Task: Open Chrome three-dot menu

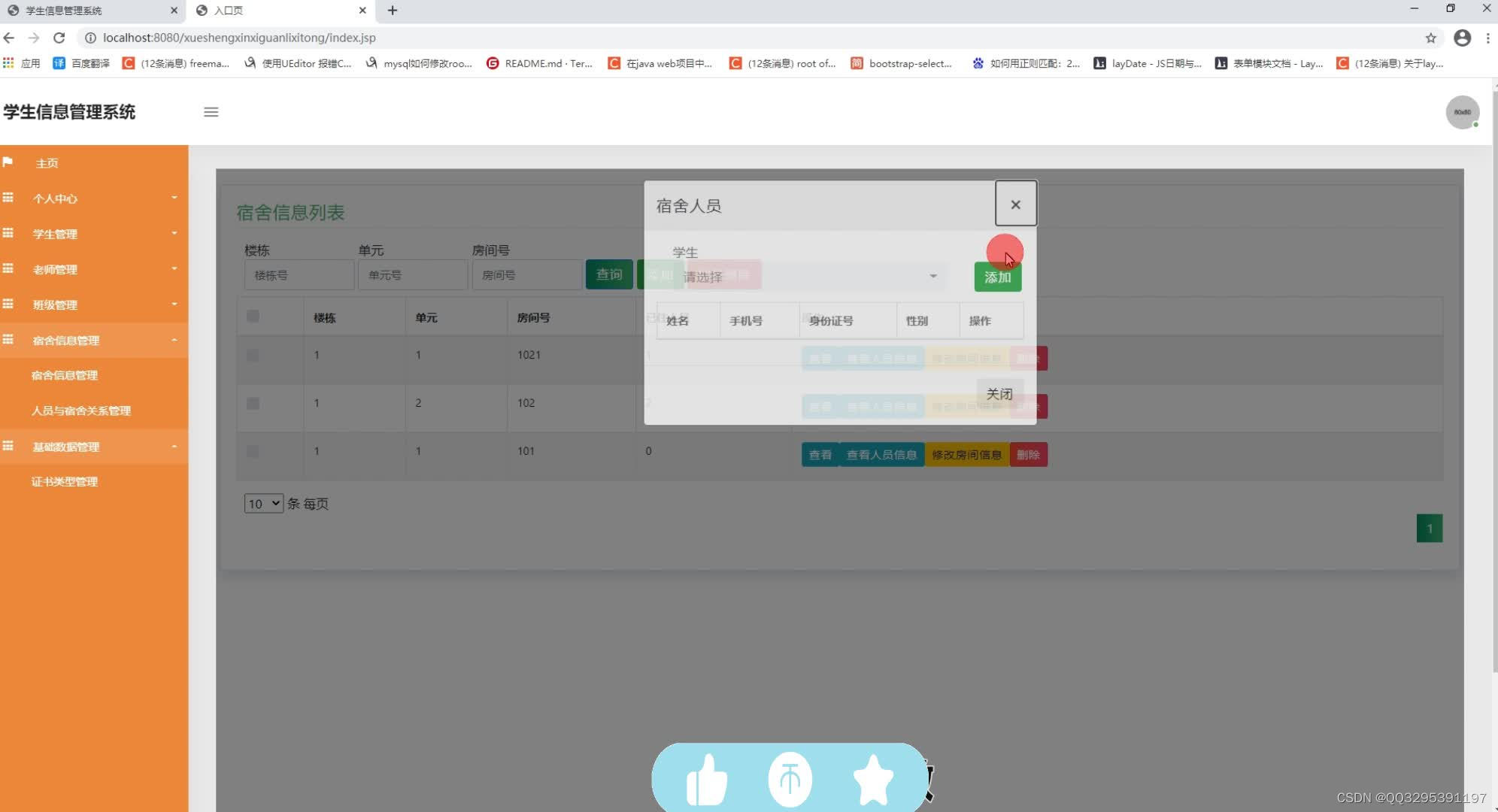Action: (1487, 38)
